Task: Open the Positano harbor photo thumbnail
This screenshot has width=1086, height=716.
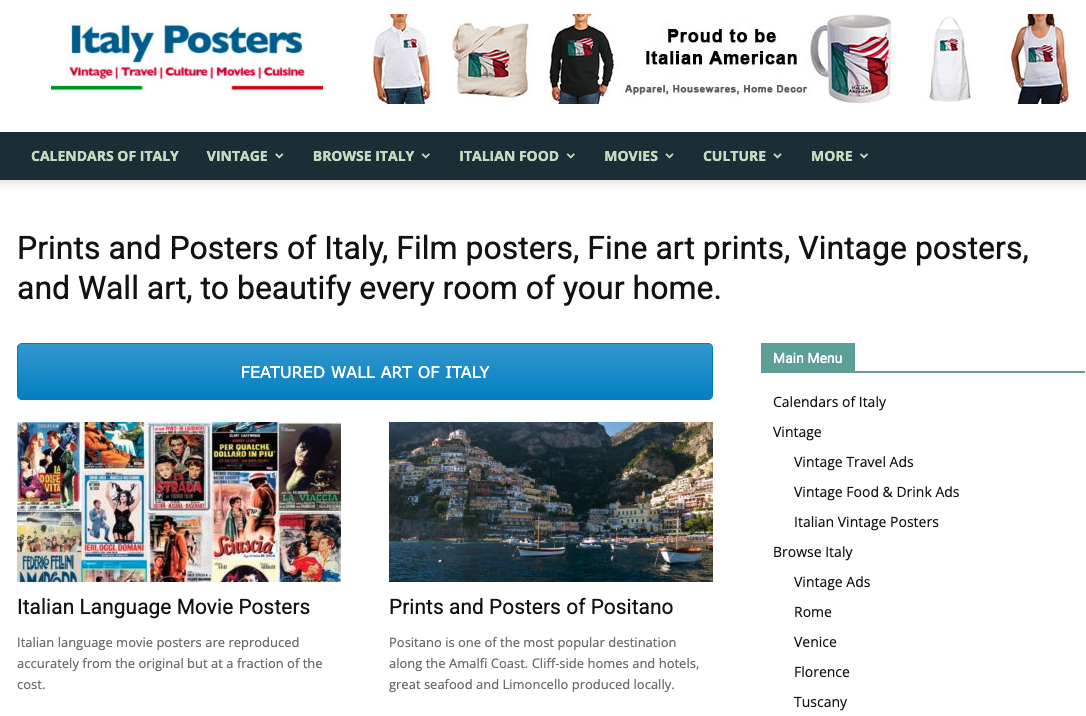Action: [x=551, y=502]
